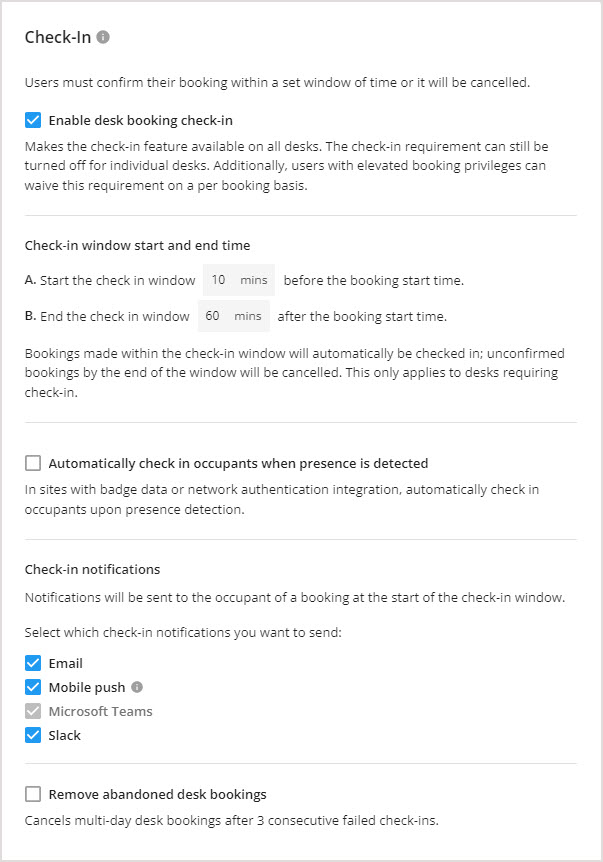Viewport: 603px width, 862px height.
Task: Toggle off Mobile push notifications
Action: pyautogui.click(x=32, y=687)
